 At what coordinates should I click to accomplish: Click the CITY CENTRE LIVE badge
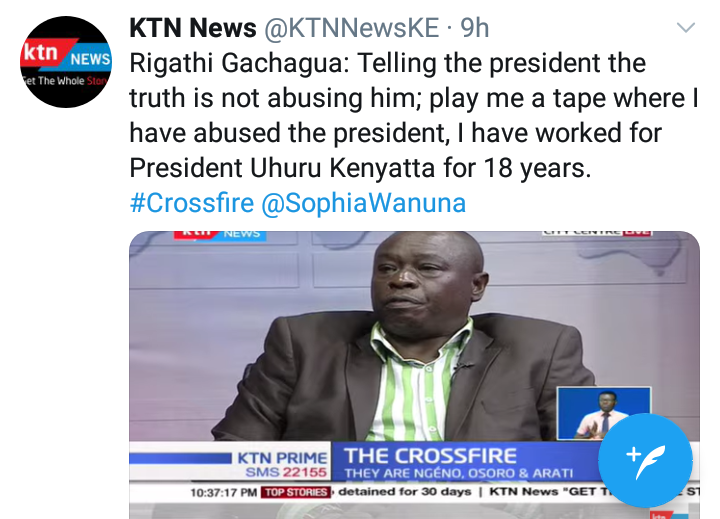(596, 233)
